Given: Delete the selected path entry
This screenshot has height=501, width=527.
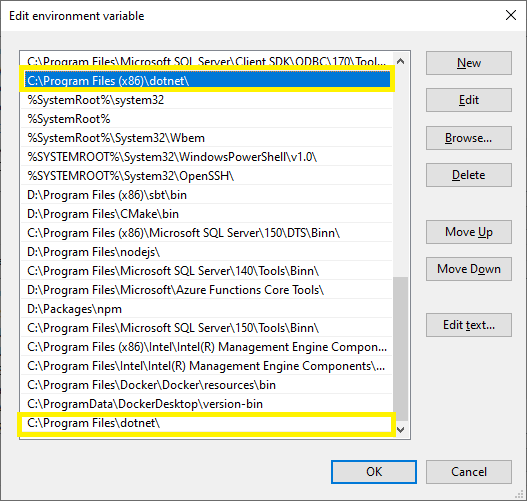Looking at the screenshot, I should tap(469, 175).
